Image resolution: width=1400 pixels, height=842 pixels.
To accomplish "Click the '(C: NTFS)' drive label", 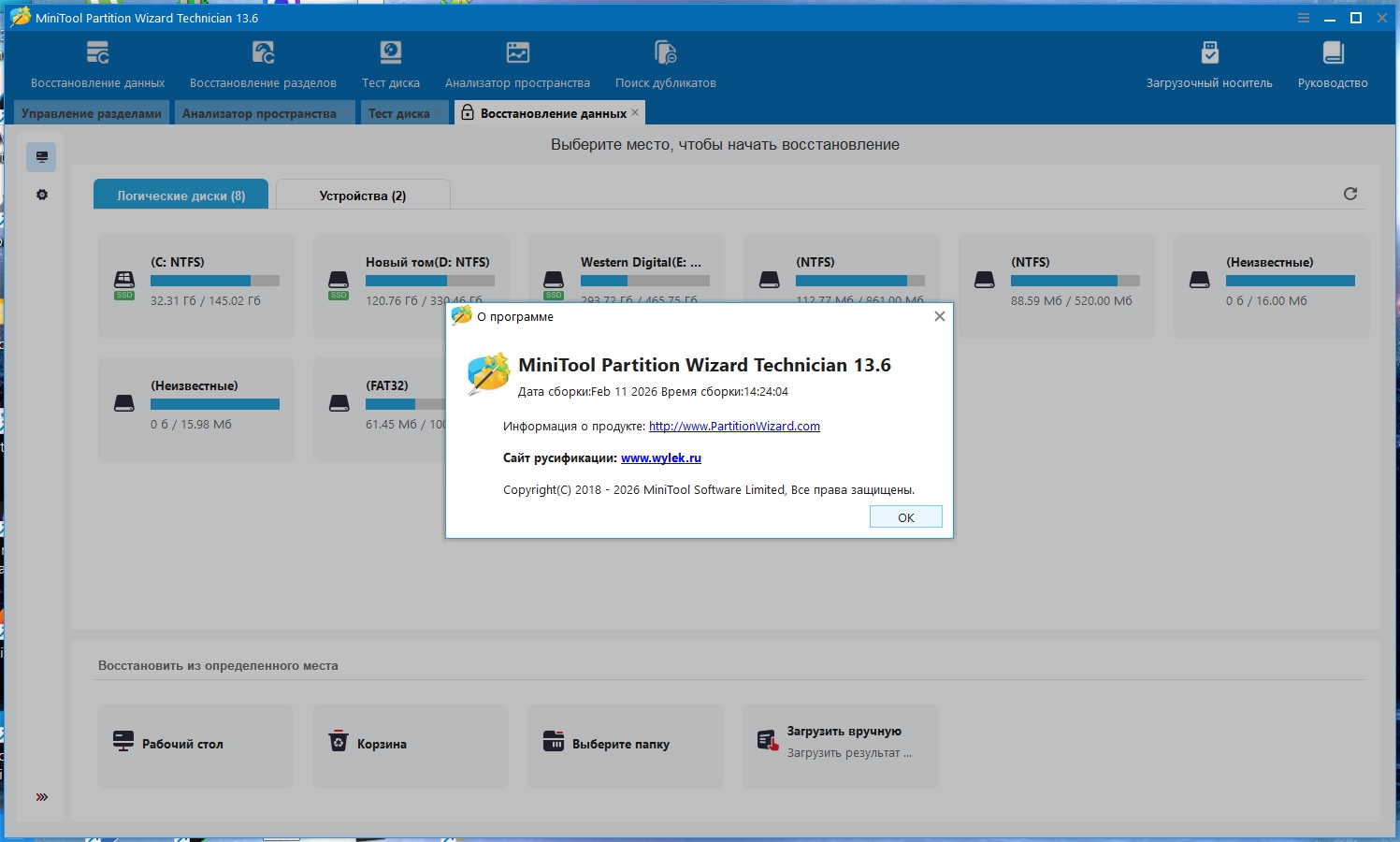I will click(x=178, y=262).
